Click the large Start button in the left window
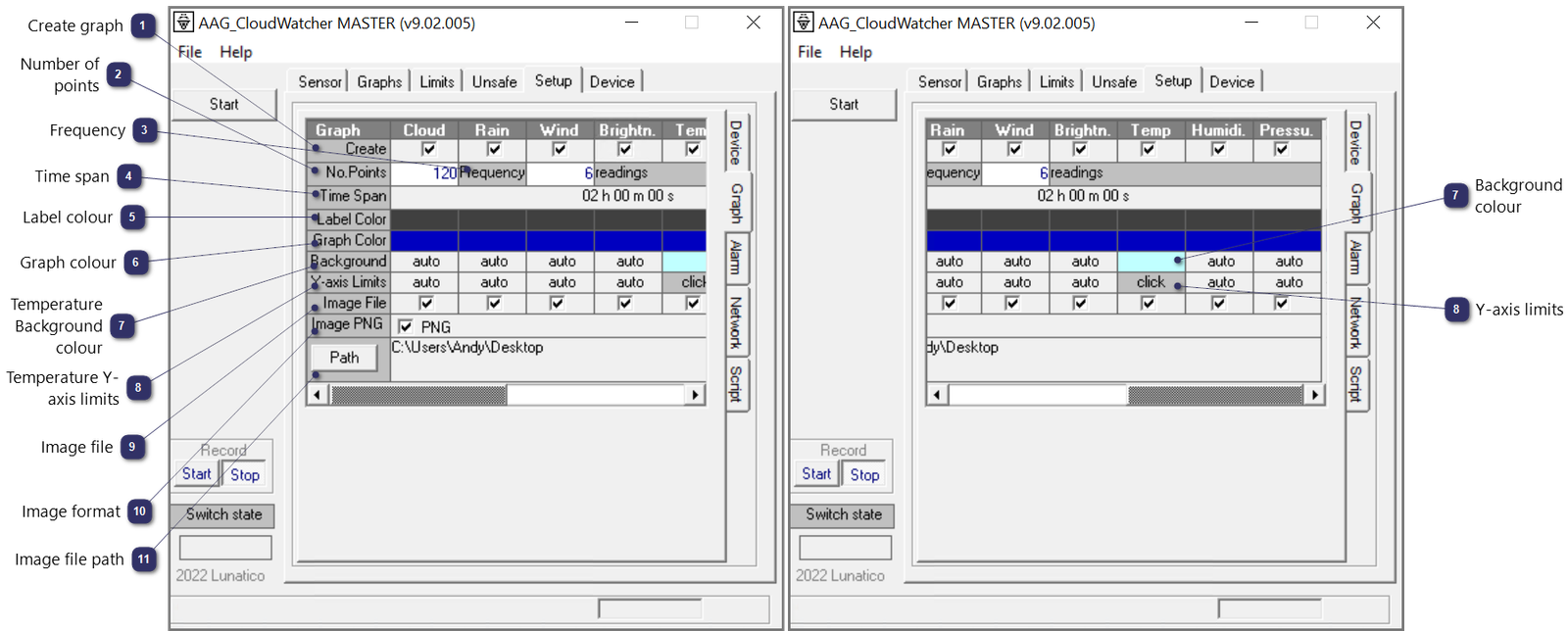The image size is (1568, 631). [x=224, y=104]
